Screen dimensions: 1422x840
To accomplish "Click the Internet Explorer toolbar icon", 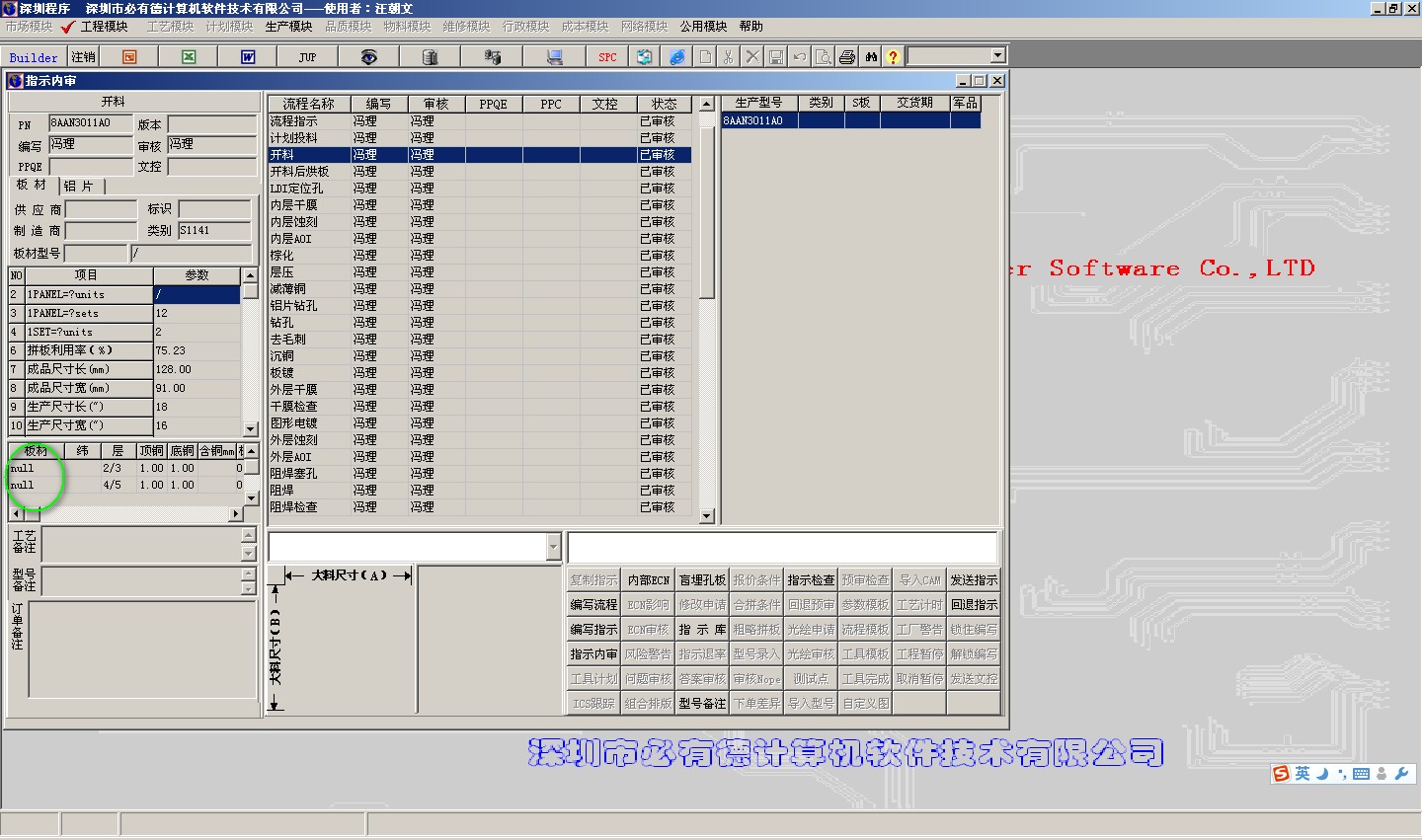I will click(676, 57).
